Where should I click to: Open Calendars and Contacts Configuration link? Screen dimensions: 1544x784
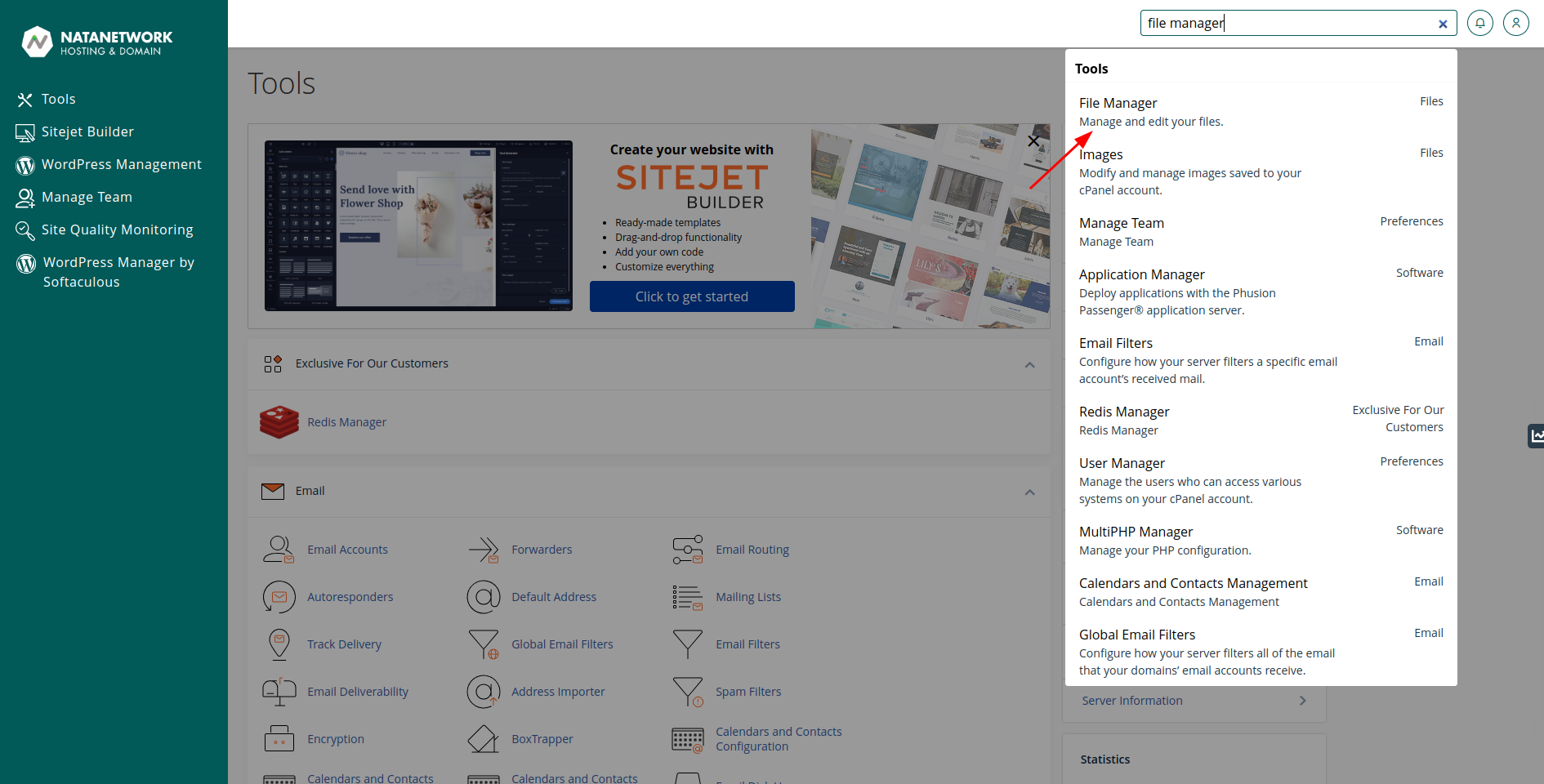tap(779, 739)
